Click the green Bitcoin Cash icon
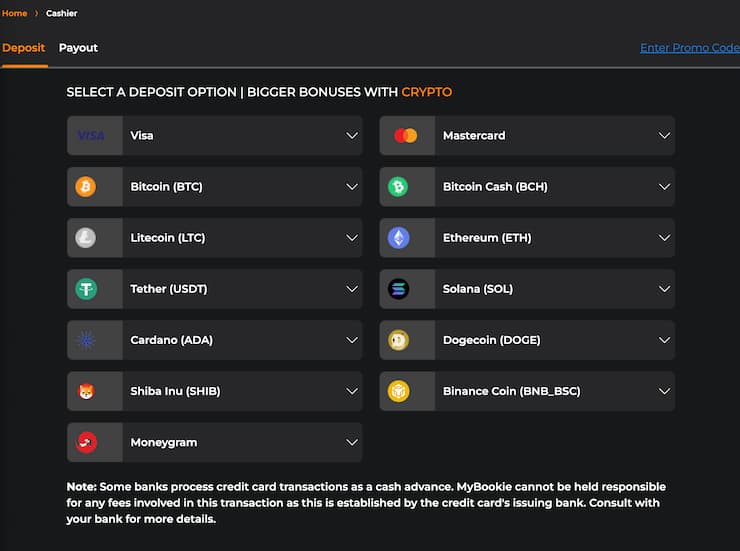This screenshot has width=740, height=551. pyautogui.click(x=398, y=187)
